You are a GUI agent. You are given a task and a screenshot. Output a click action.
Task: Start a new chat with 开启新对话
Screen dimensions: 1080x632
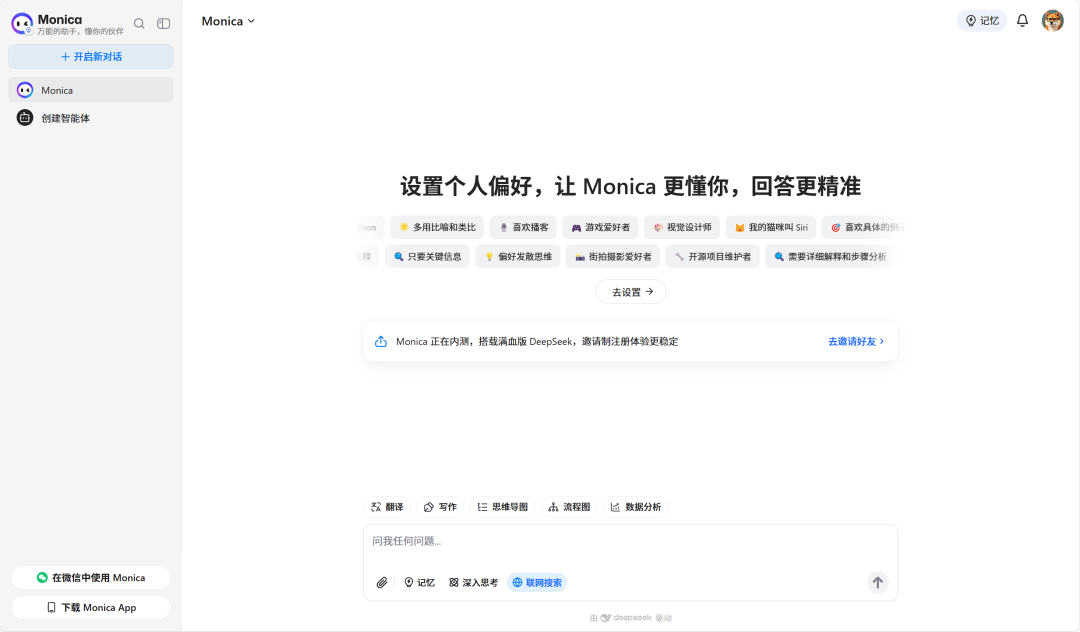(91, 56)
